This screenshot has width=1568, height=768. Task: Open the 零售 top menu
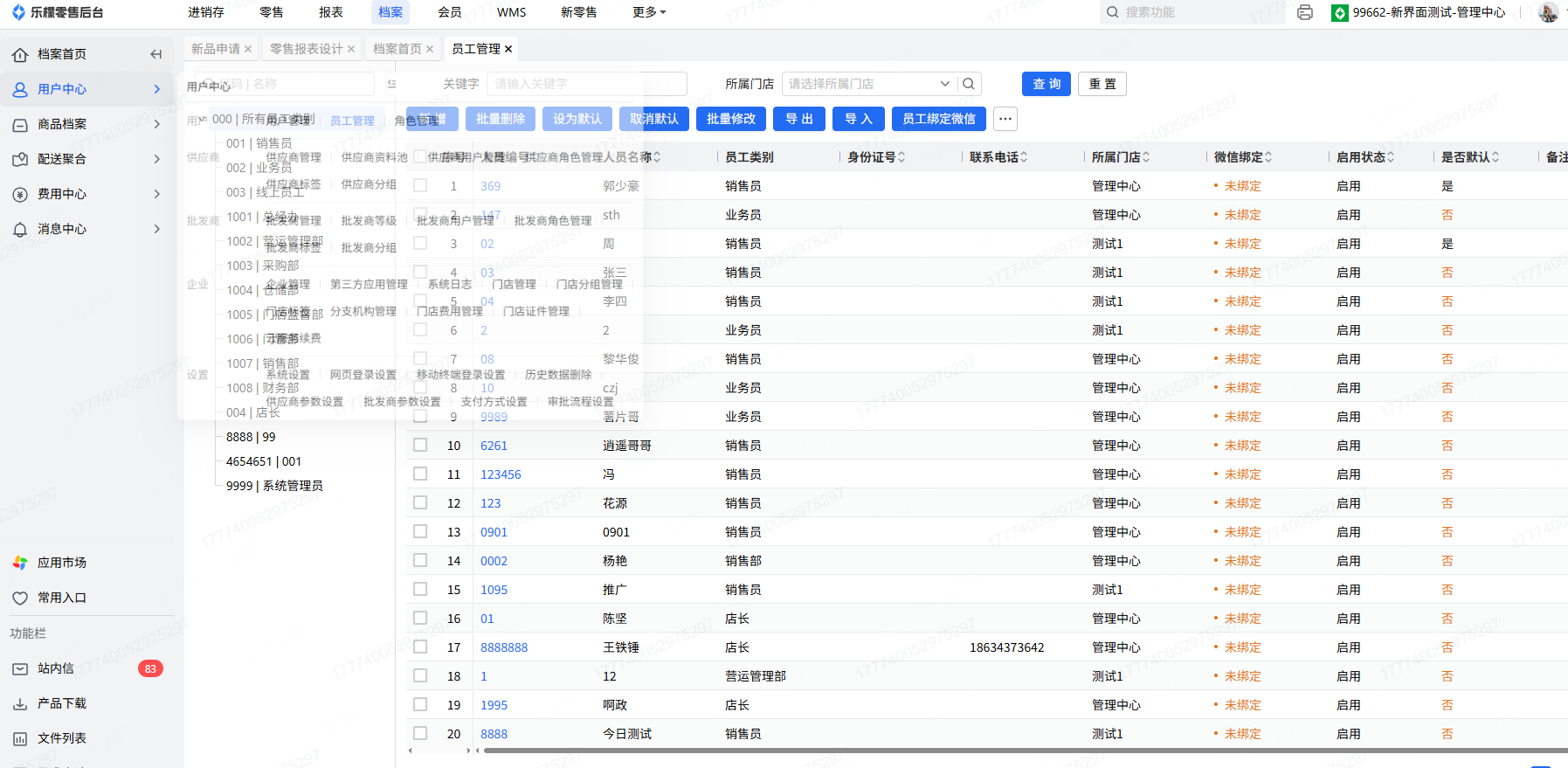(x=272, y=12)
